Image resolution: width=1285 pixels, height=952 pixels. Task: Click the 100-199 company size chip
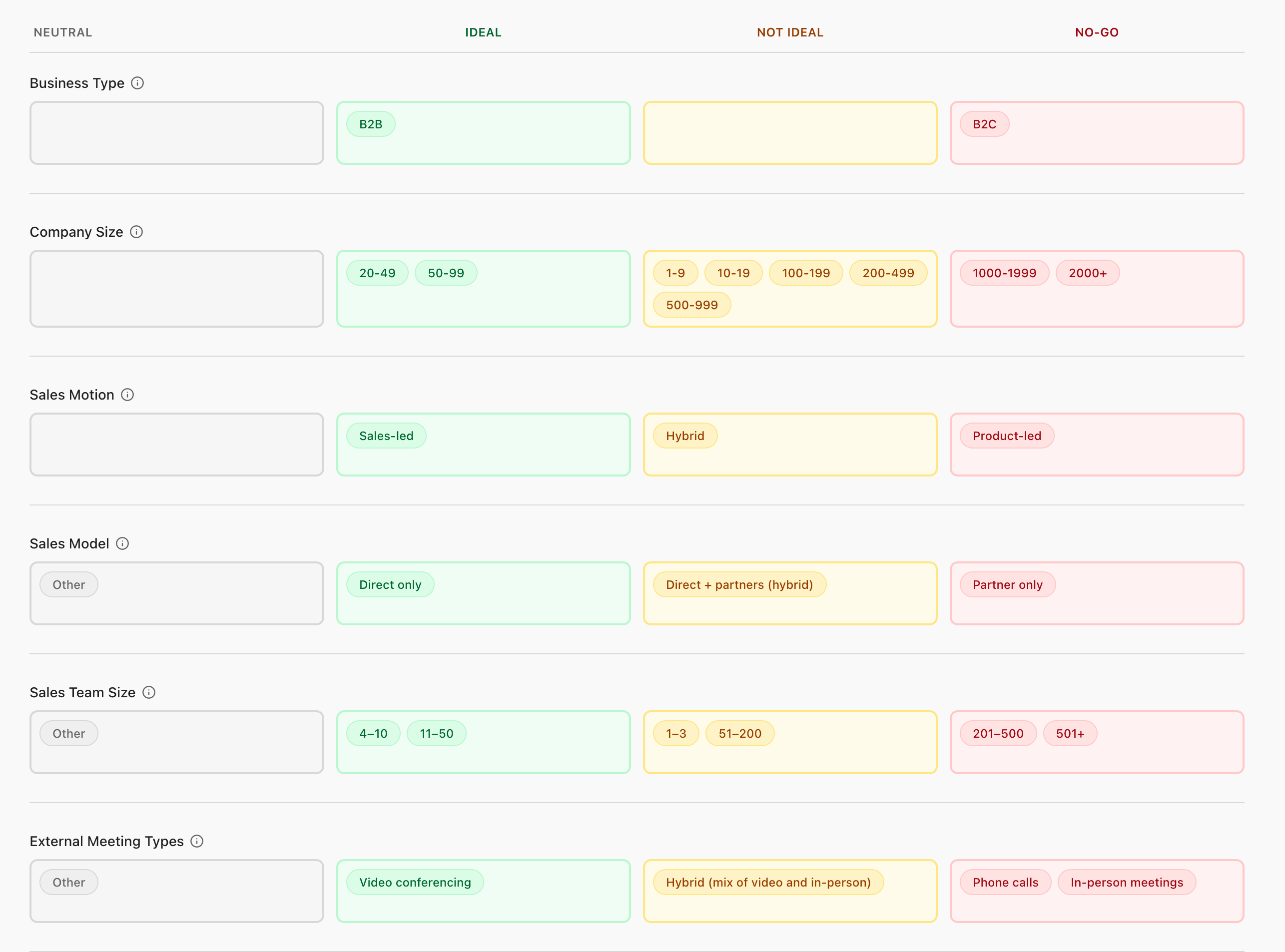pos(806,273)
